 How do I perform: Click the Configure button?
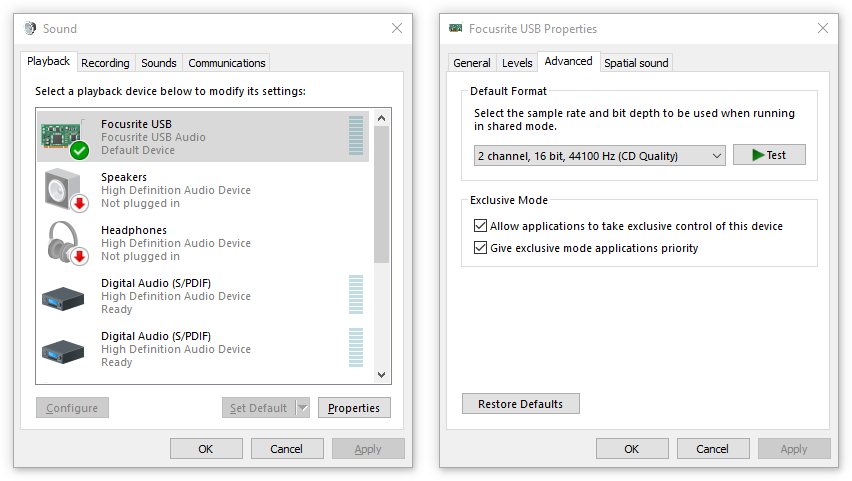coord(72,408)
